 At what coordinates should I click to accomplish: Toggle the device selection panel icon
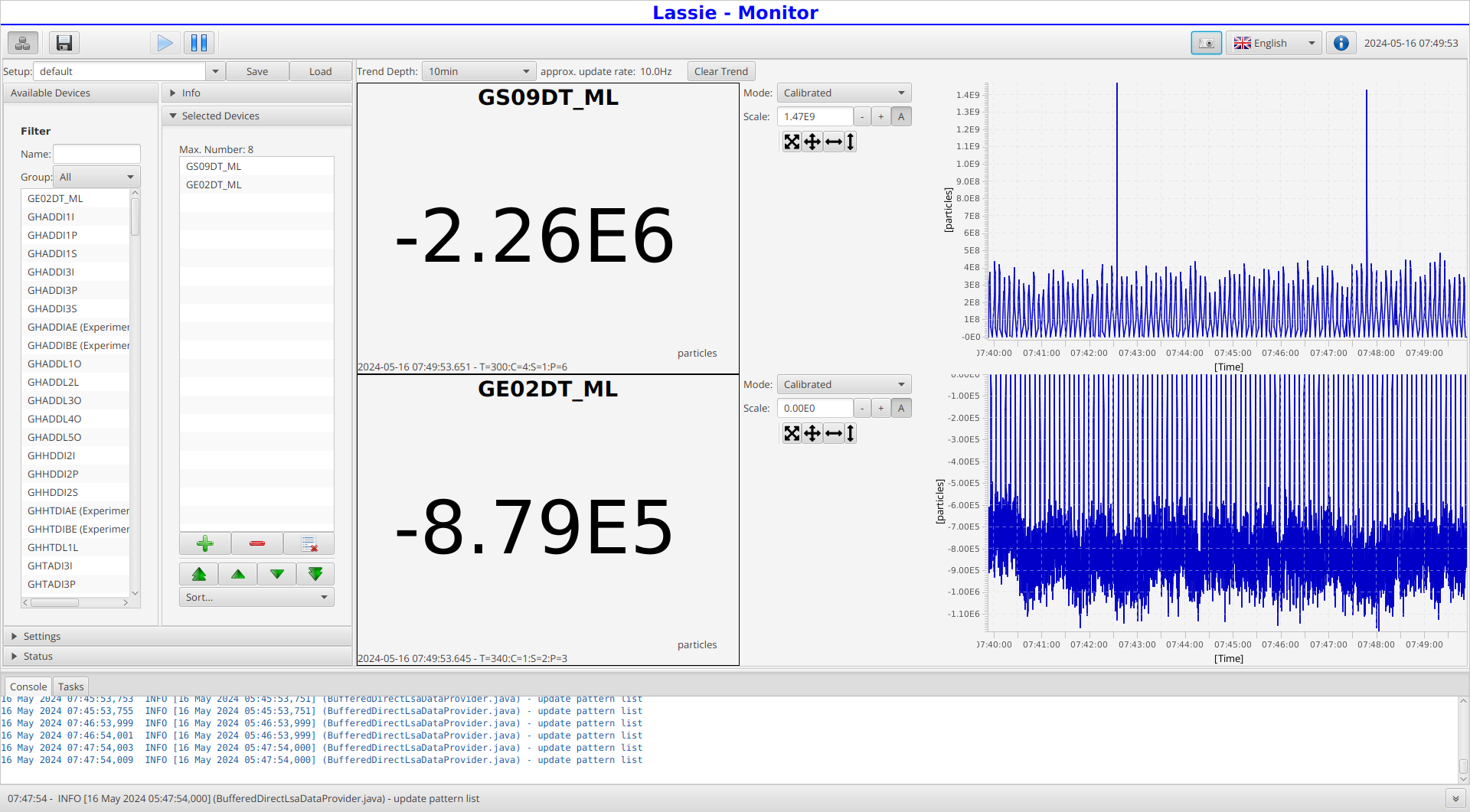(x=23, y=43)
